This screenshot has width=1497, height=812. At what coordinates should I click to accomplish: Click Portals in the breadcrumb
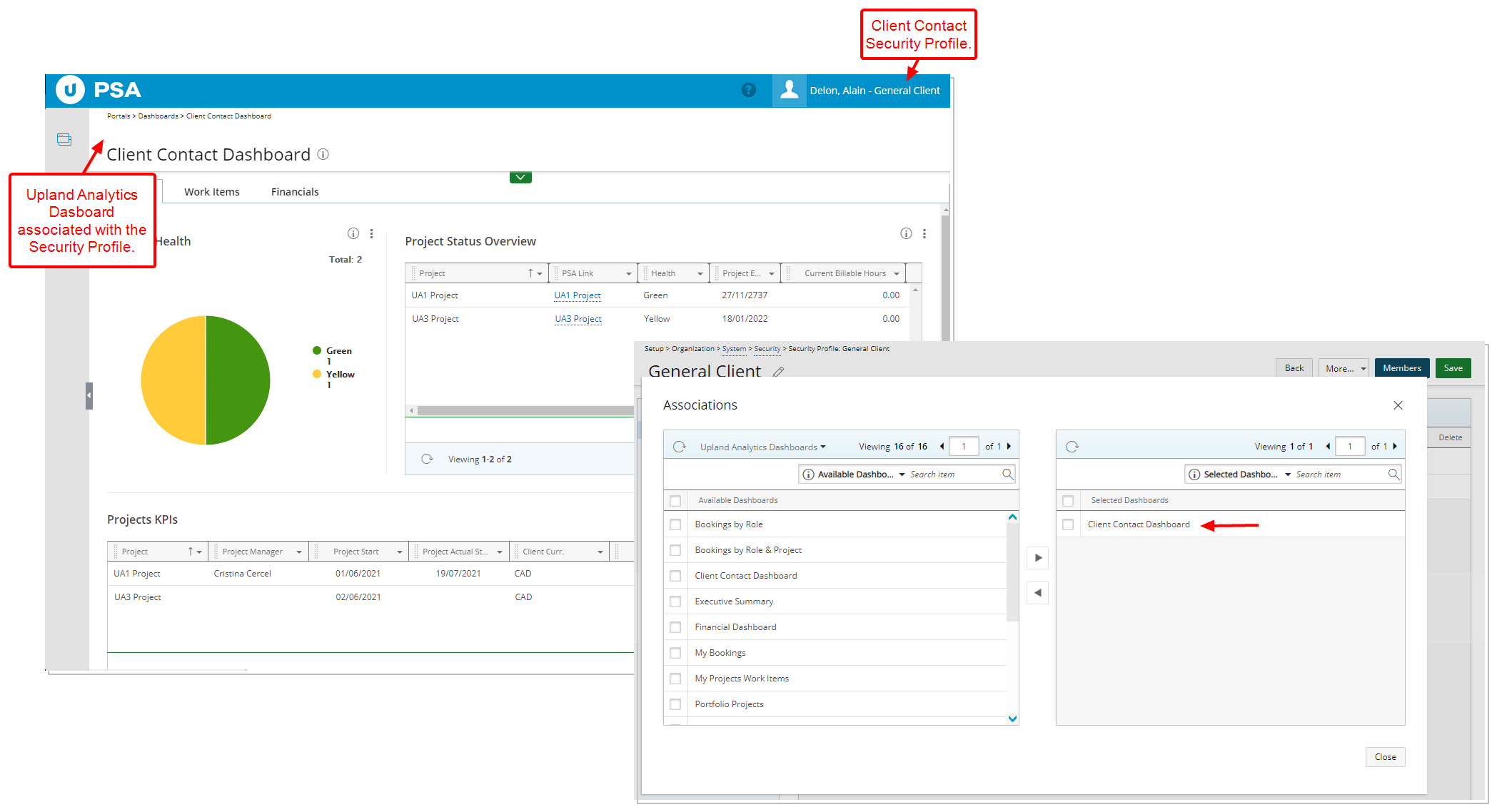coord(119,116)
